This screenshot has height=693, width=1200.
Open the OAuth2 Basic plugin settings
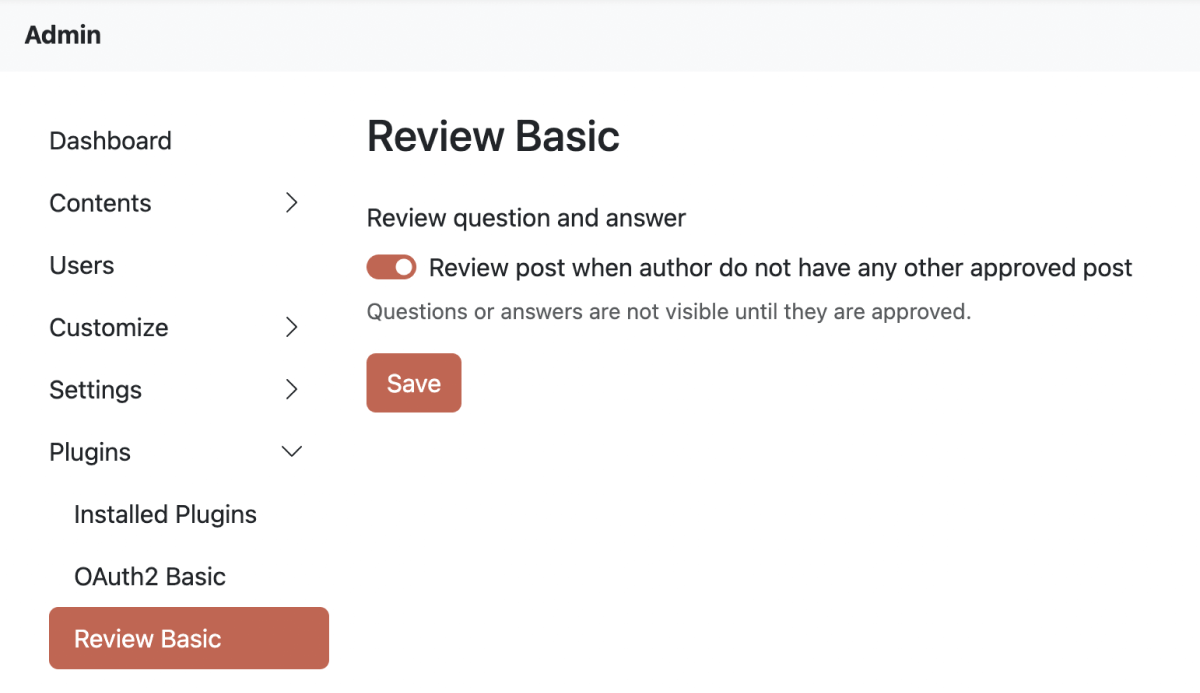point(150,576)
